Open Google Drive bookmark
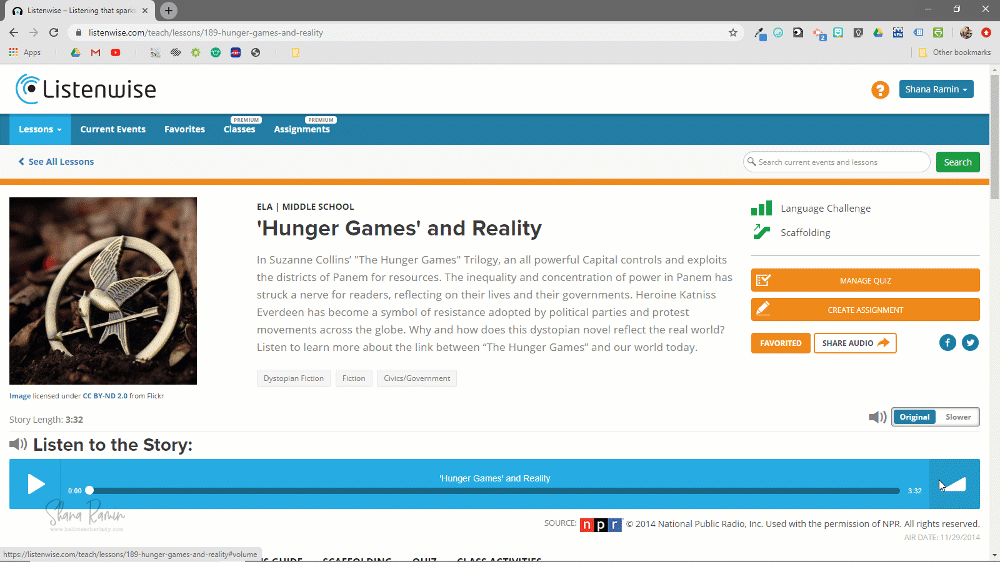Viewport: 1000px width, 562px height. point(75,52)
